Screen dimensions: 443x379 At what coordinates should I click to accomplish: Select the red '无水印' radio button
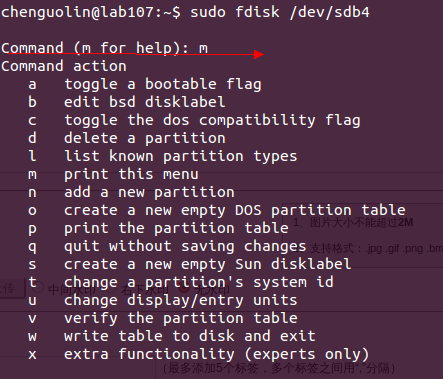(x=183, y=287)
